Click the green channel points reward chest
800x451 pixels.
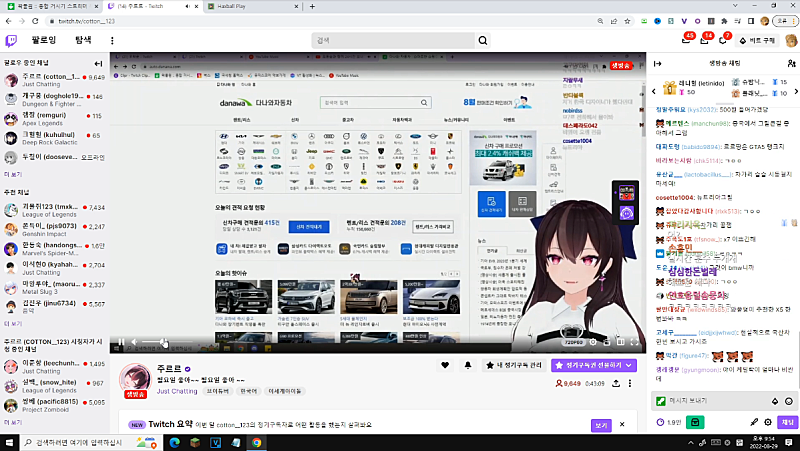[694, 422]
